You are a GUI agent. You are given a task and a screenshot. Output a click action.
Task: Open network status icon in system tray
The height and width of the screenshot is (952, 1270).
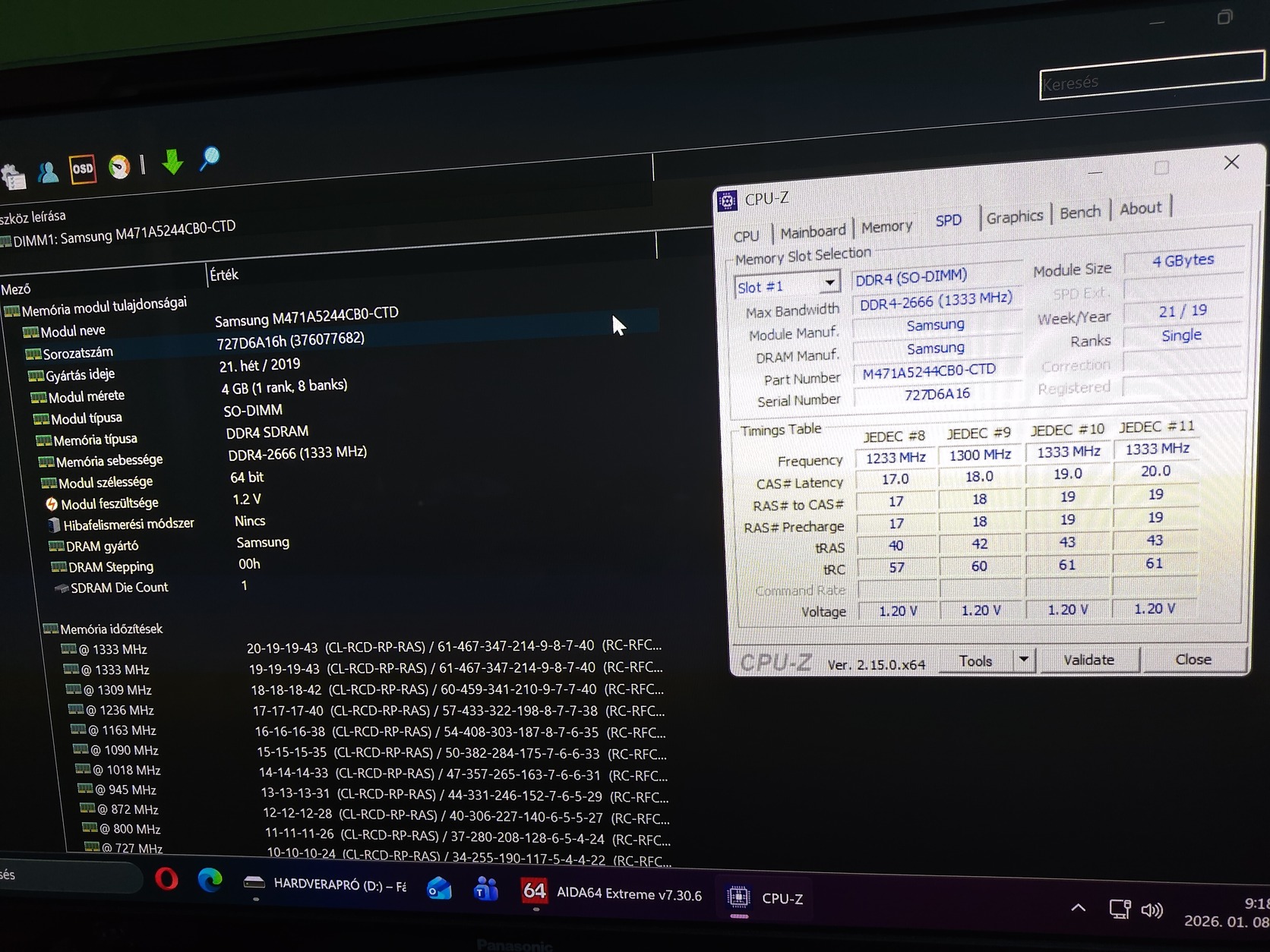1120,909
